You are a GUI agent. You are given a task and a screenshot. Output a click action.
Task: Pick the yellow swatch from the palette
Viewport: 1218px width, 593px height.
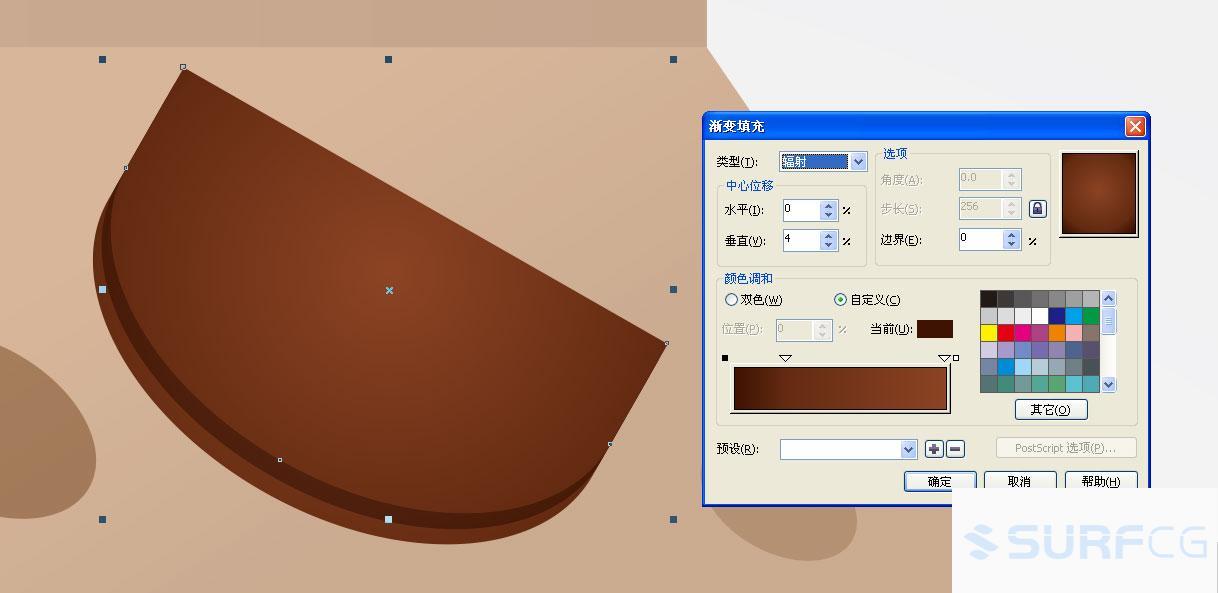(x=988, y=333)
